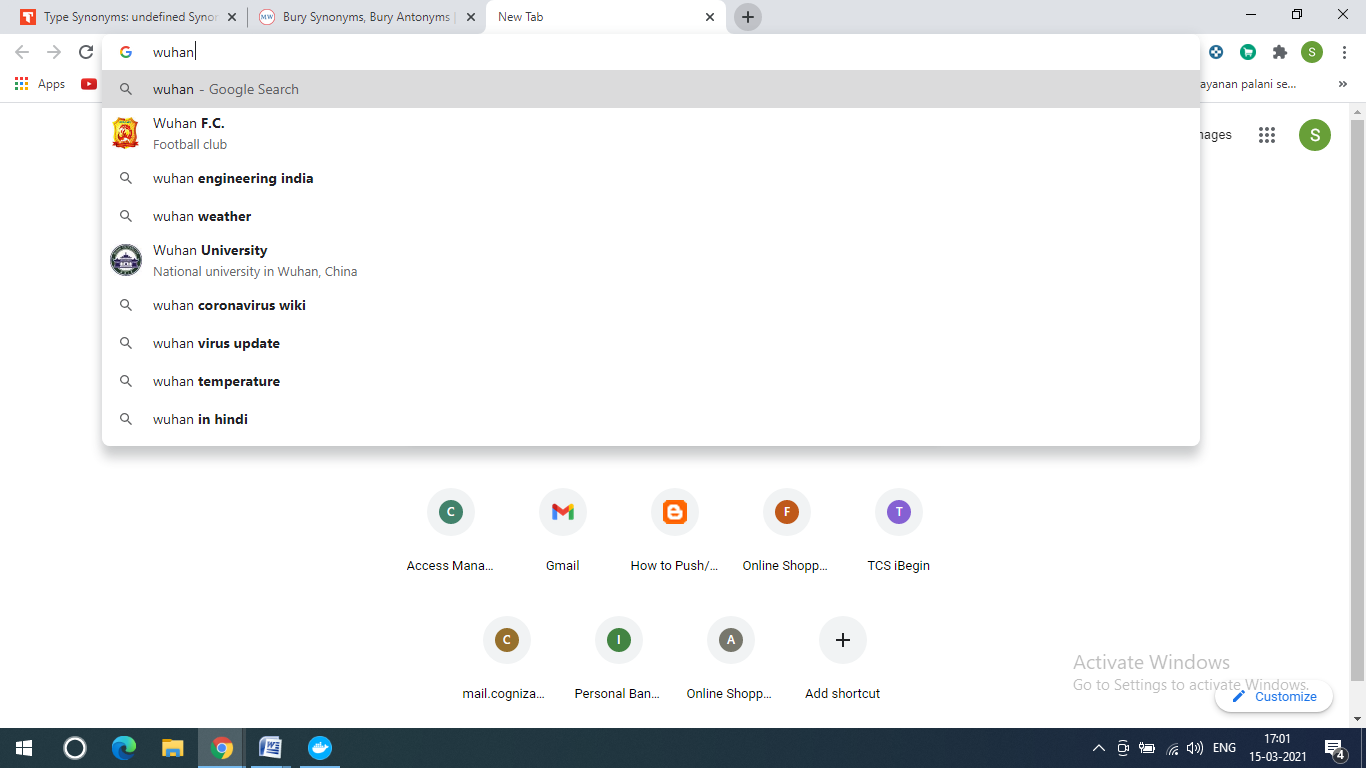Close the Bury Synonyms tab
The image size is (1366, 768).
(x=471, y=17)
